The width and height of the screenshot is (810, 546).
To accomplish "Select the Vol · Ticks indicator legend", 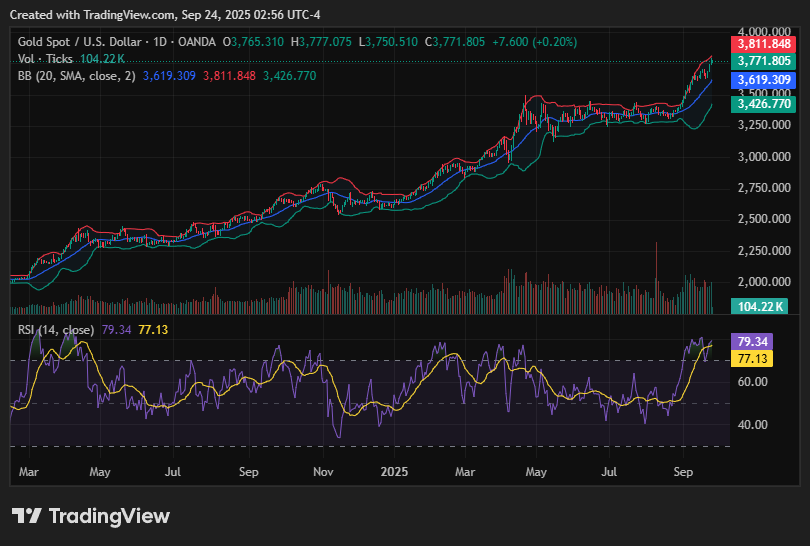I will (x=45, y=59).
